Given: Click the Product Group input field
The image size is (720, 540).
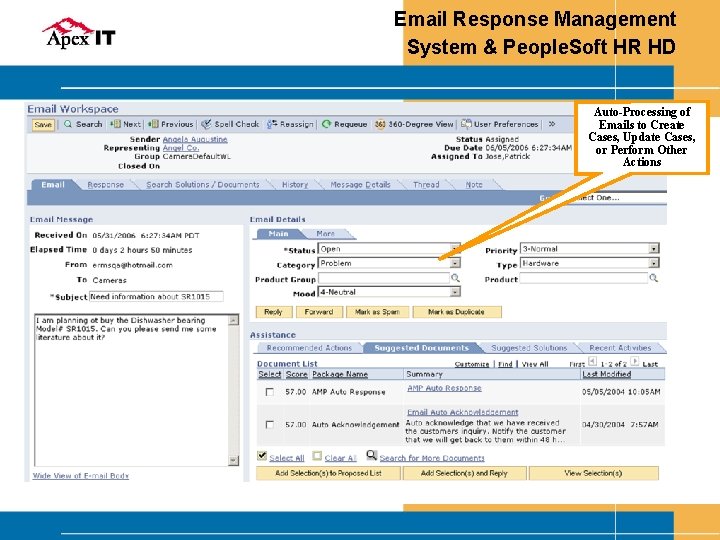Looking at the screenshot, I should tap(384, 278).
